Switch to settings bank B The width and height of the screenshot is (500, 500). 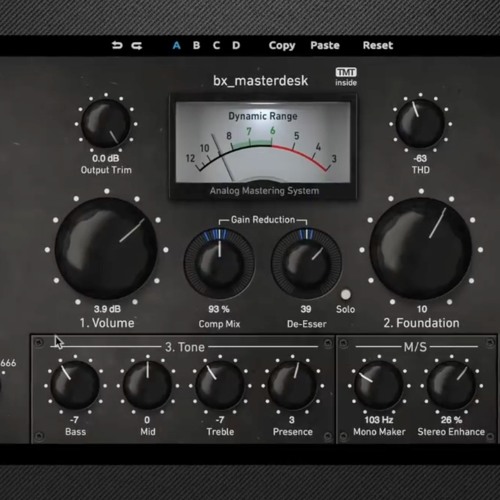(196, 45)
